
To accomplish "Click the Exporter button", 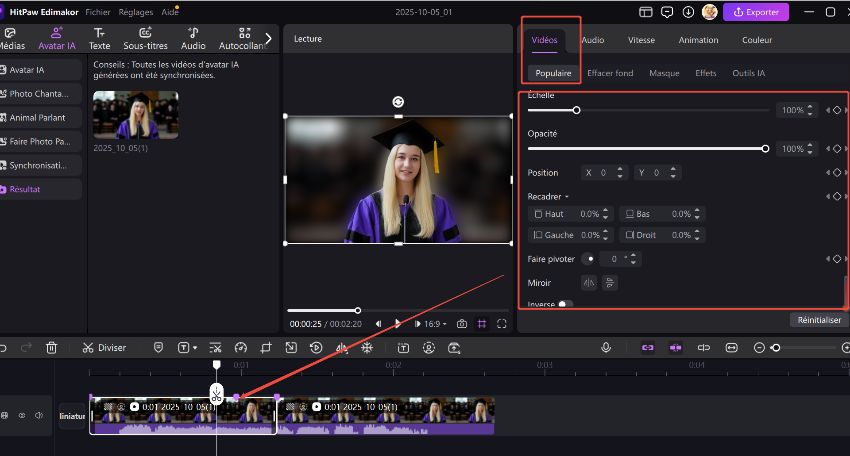I will pyautogui.click(x=756, y=12).
